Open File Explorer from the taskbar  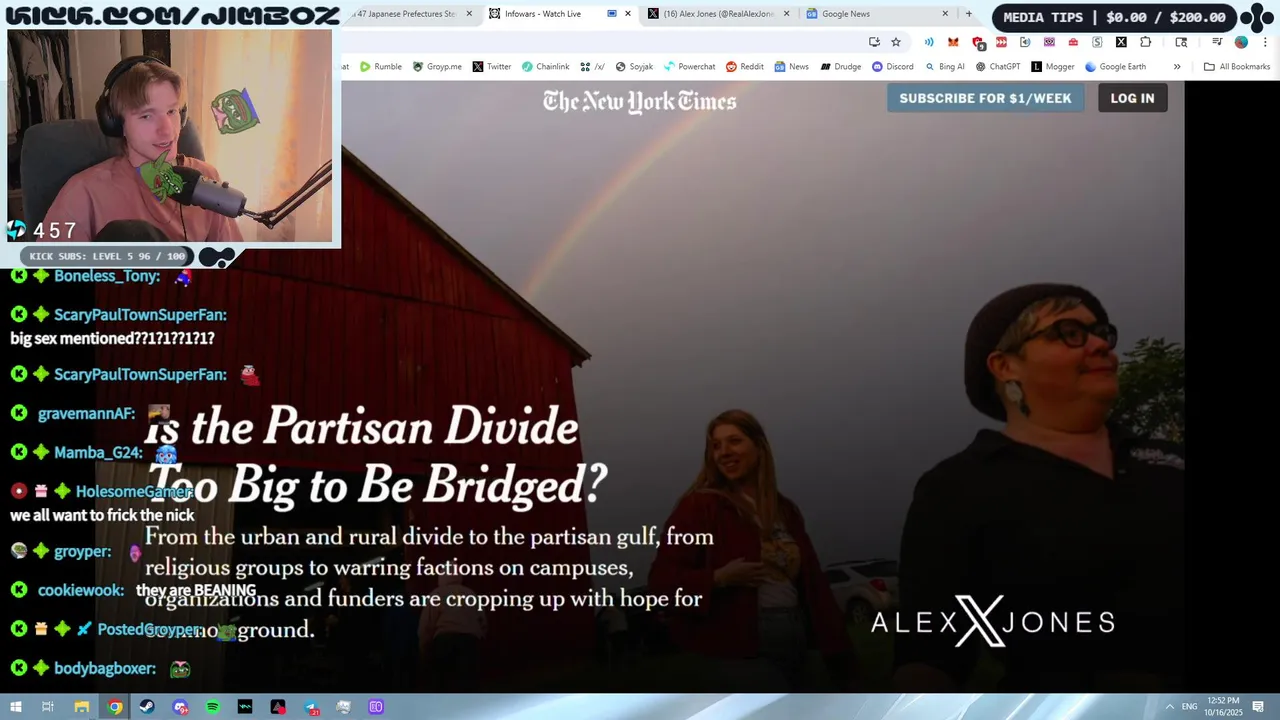pyautogui.click(x=82, y=707)
